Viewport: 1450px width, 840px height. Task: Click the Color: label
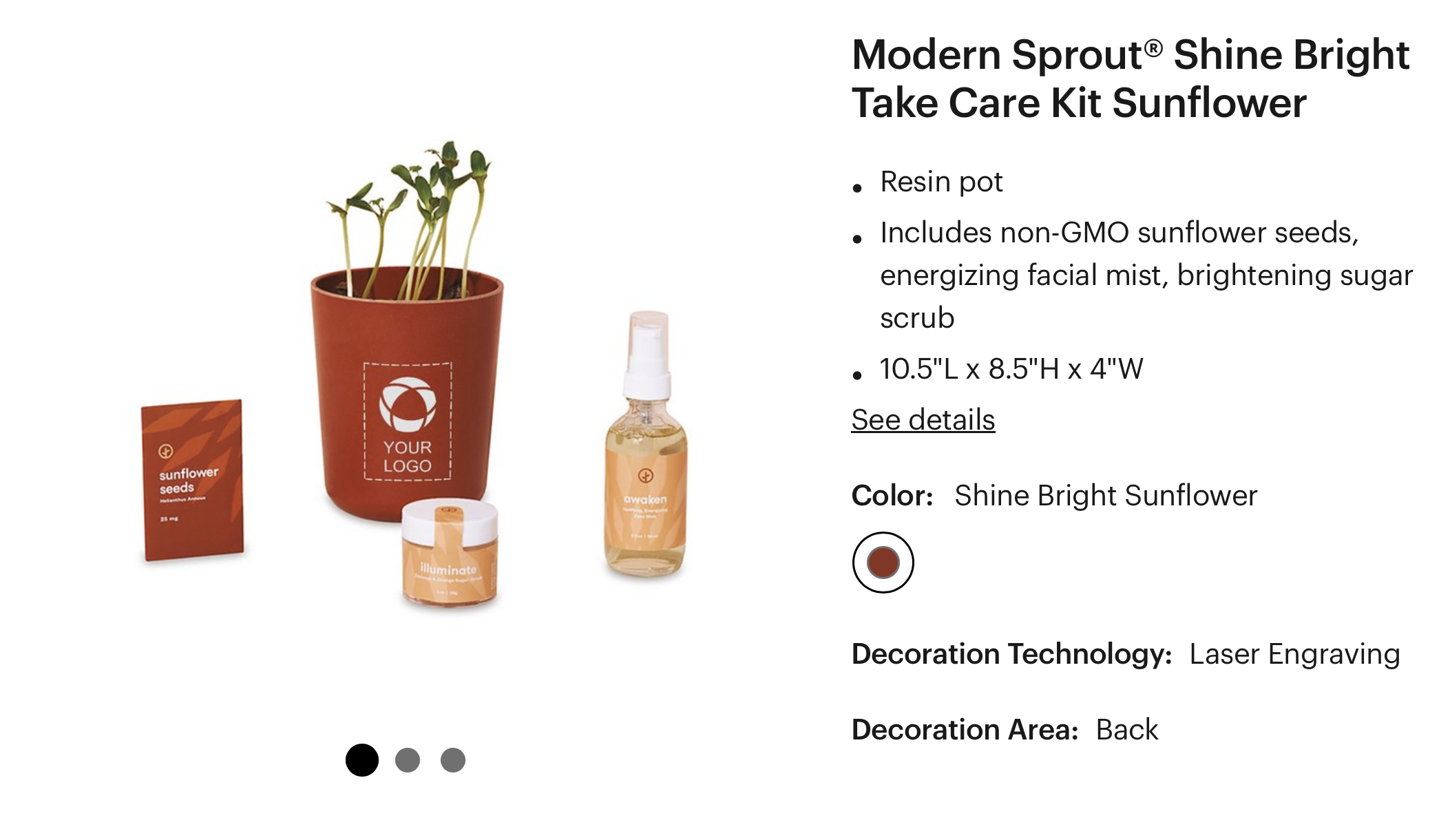[x=890, y=494]
